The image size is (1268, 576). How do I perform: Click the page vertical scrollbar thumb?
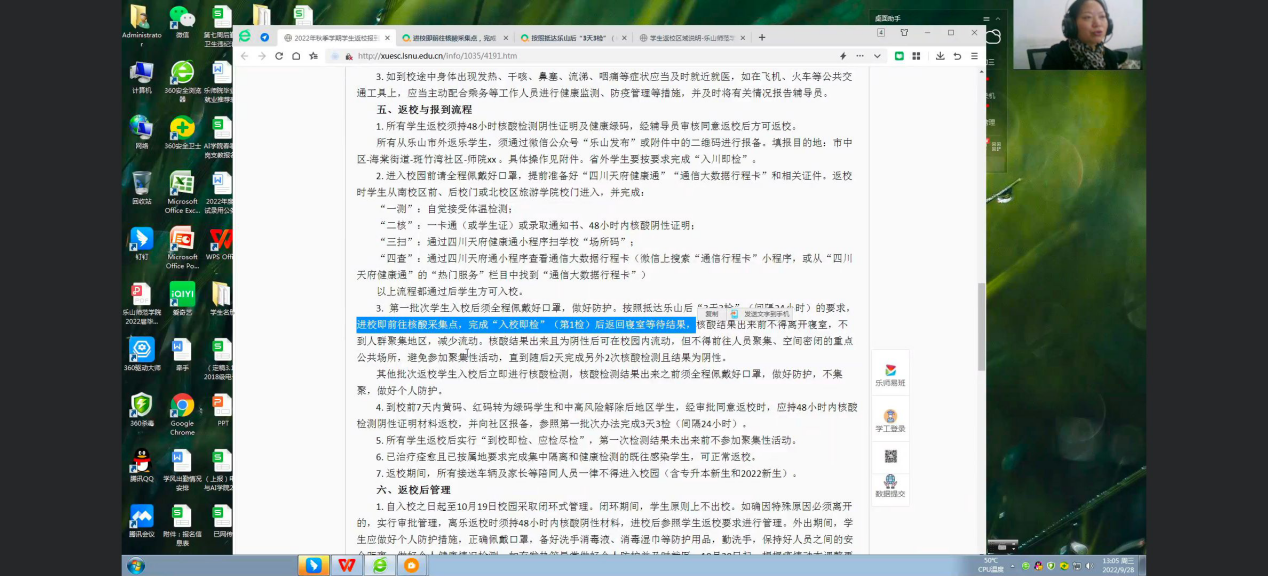coord(981,310)
